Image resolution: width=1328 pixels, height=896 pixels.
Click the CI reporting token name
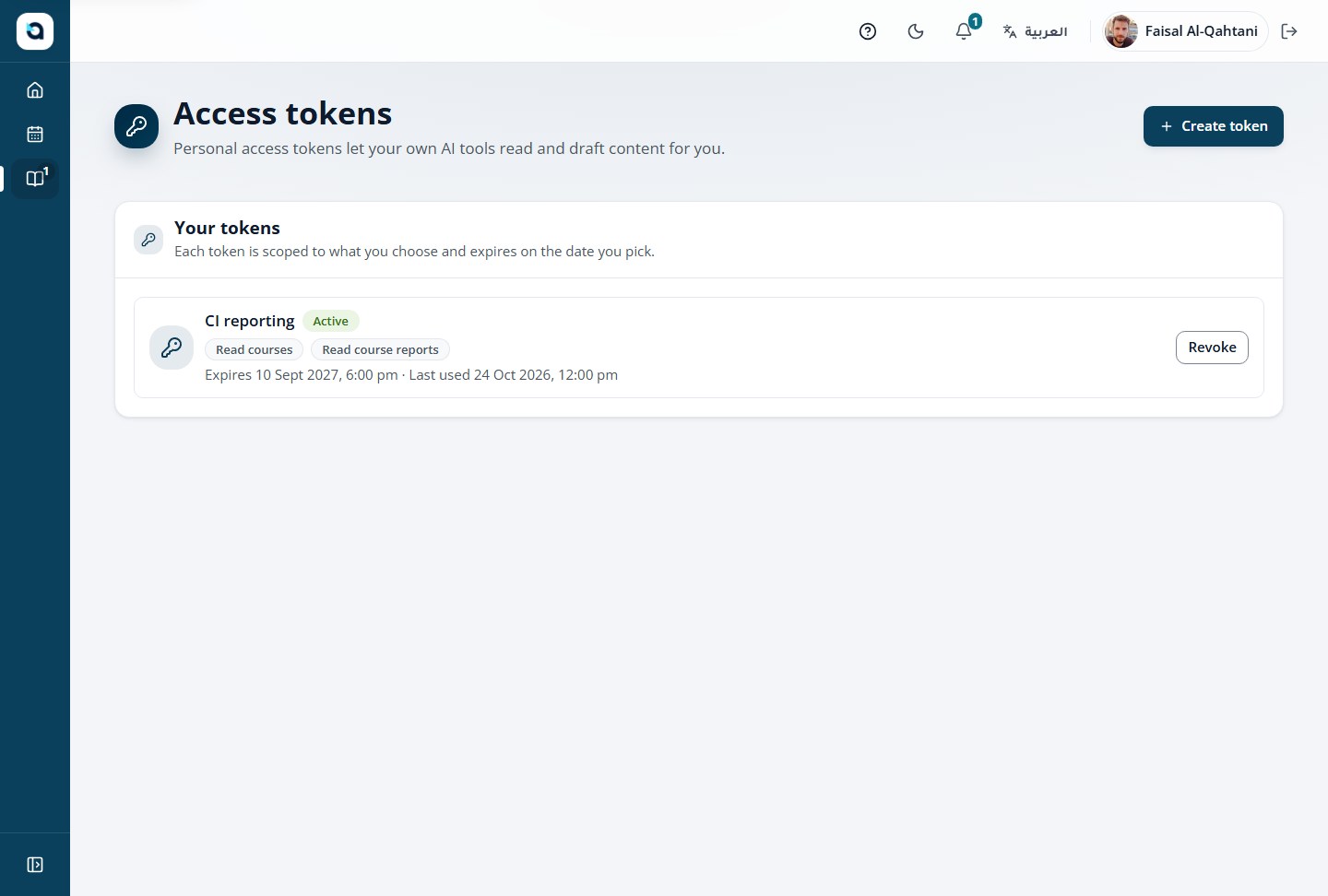click(x=250, y=321)
